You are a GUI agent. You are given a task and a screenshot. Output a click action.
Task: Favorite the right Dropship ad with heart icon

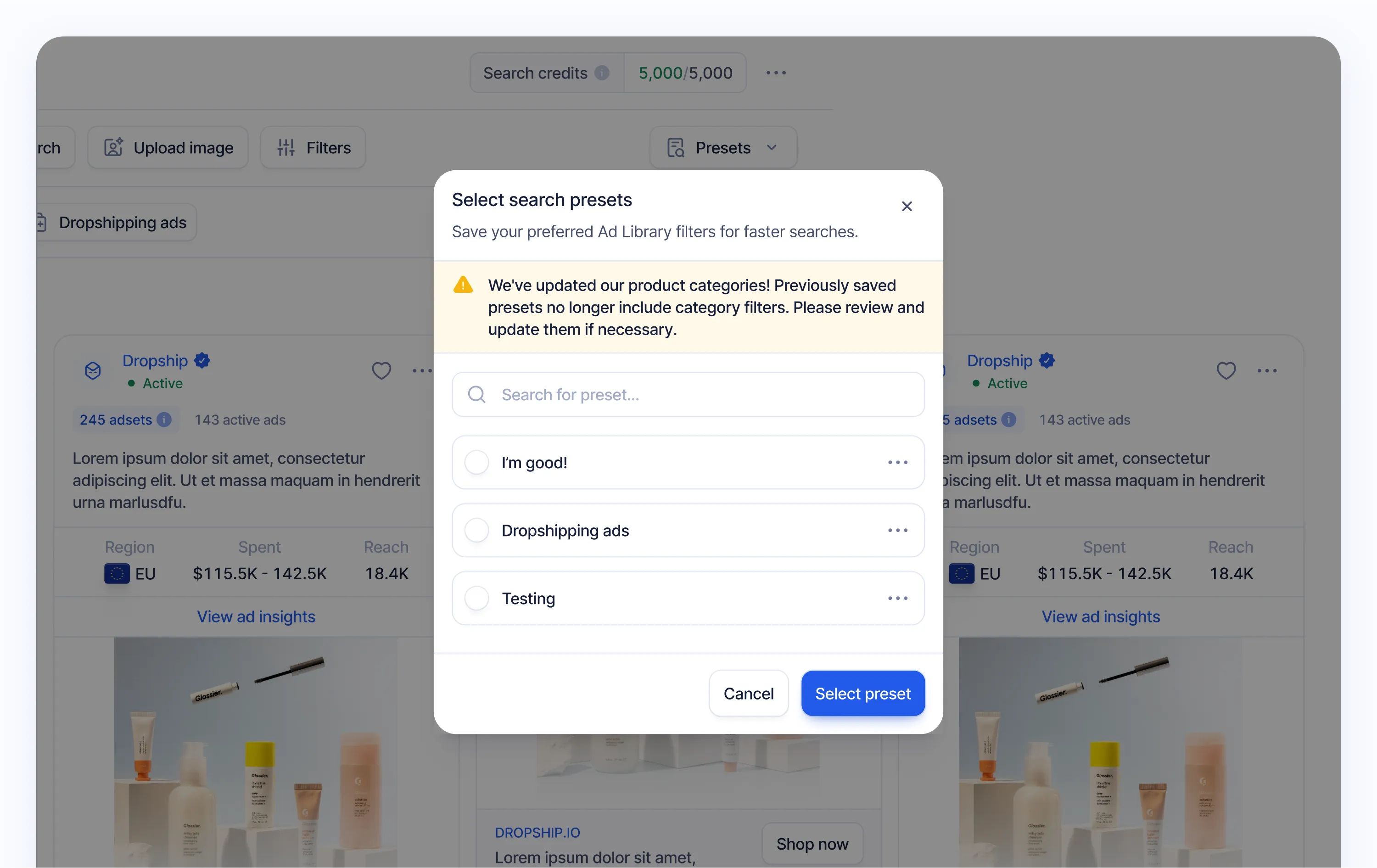1226,370
